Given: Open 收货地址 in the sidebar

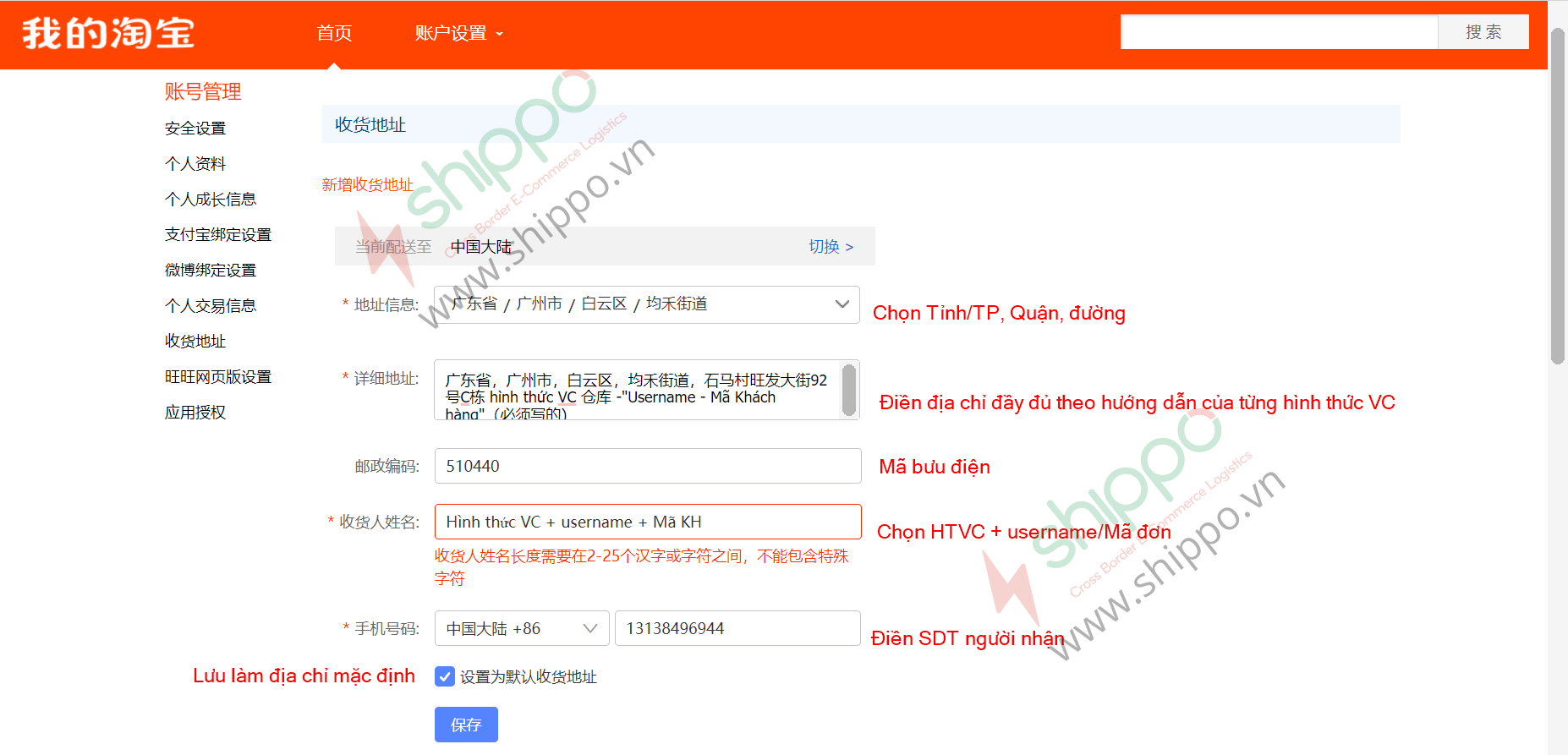Looking at the screenshot, I should pyautogui.click(x=195, y=342).
